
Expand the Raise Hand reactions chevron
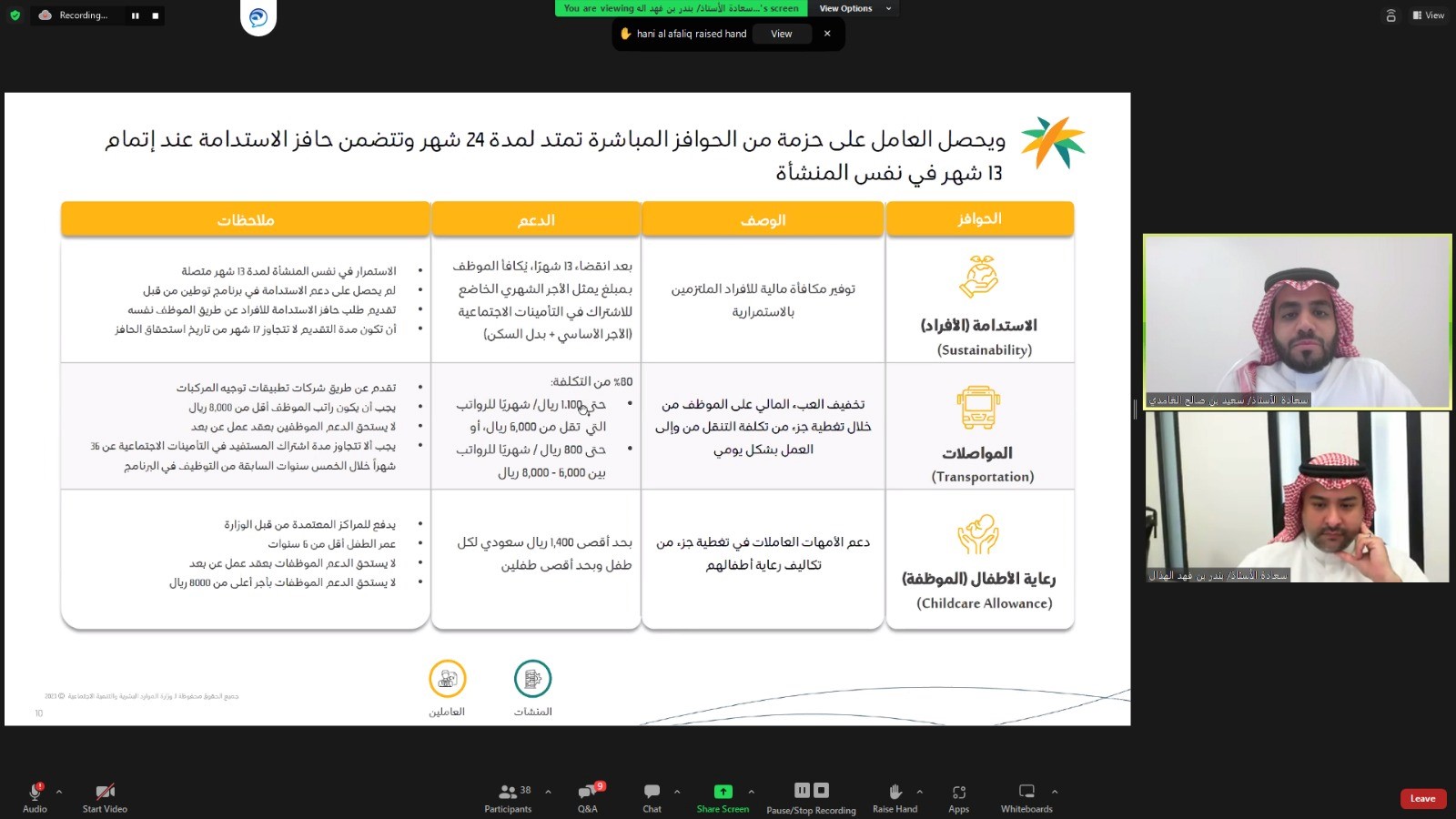coord(920,792)
